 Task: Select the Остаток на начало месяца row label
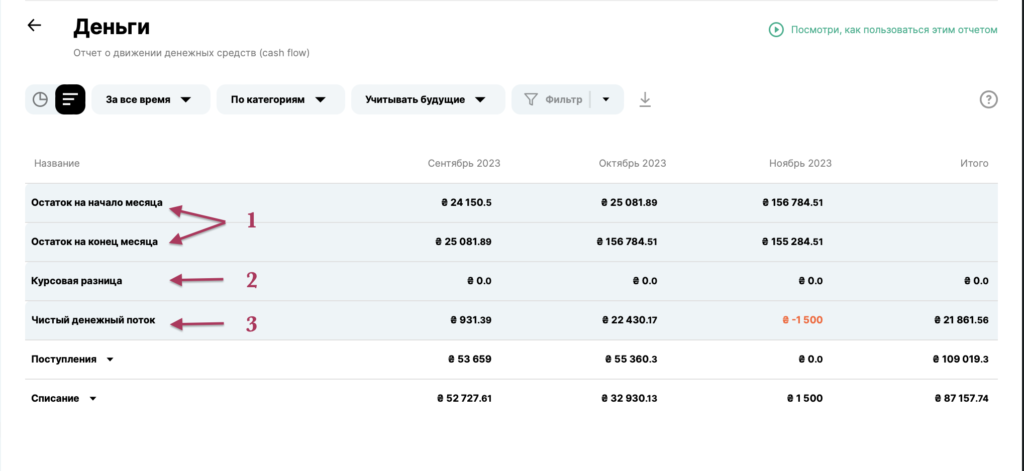point(97,203)
